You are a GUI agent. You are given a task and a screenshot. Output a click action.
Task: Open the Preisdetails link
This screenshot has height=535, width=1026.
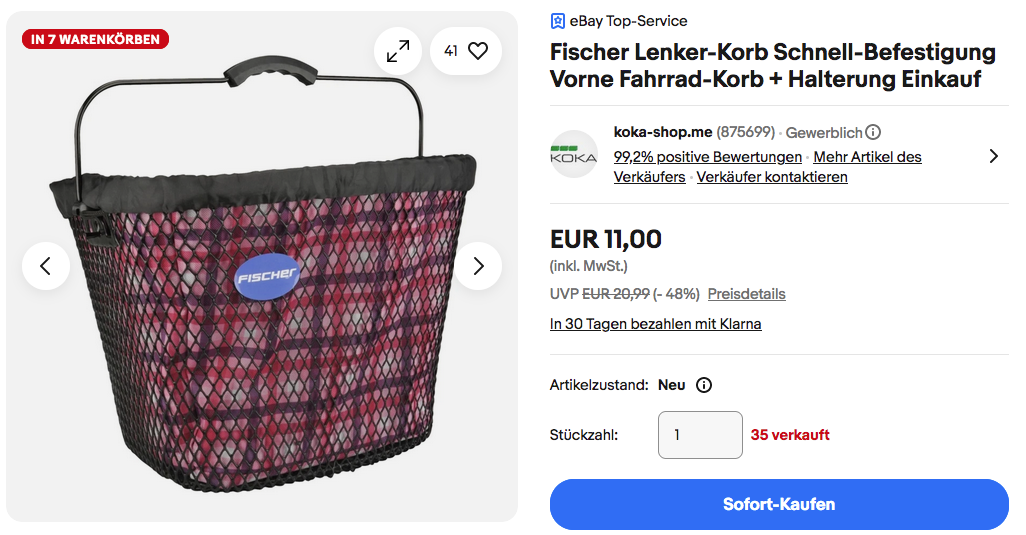tap(746, 294)
